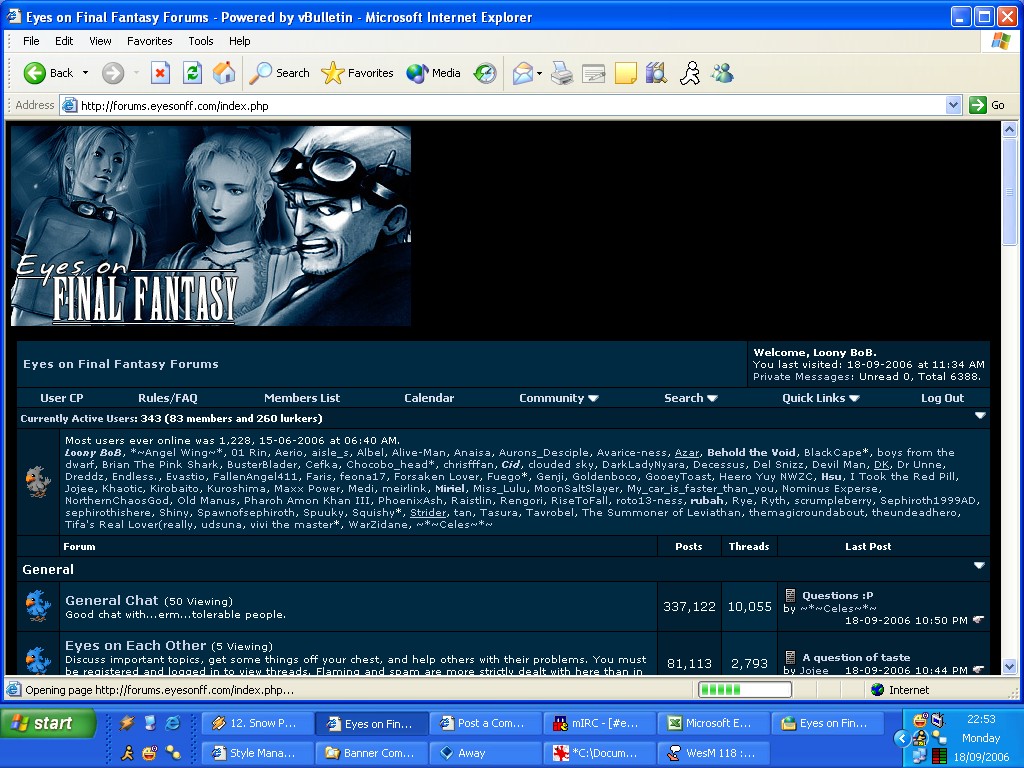This screenshot has width=1024, height=768.
Task: Open the address bar dropdown arrow
Action: pos(953,105)
